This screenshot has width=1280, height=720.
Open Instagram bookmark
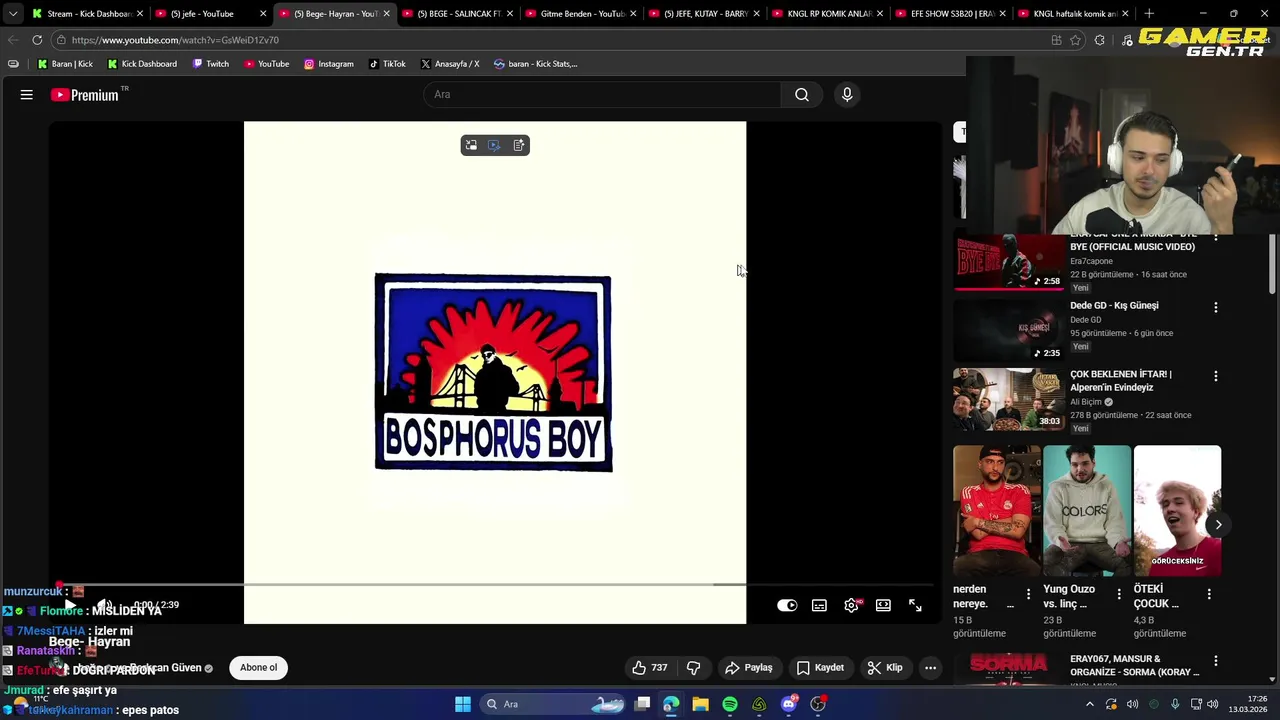[x=329, y=64]
